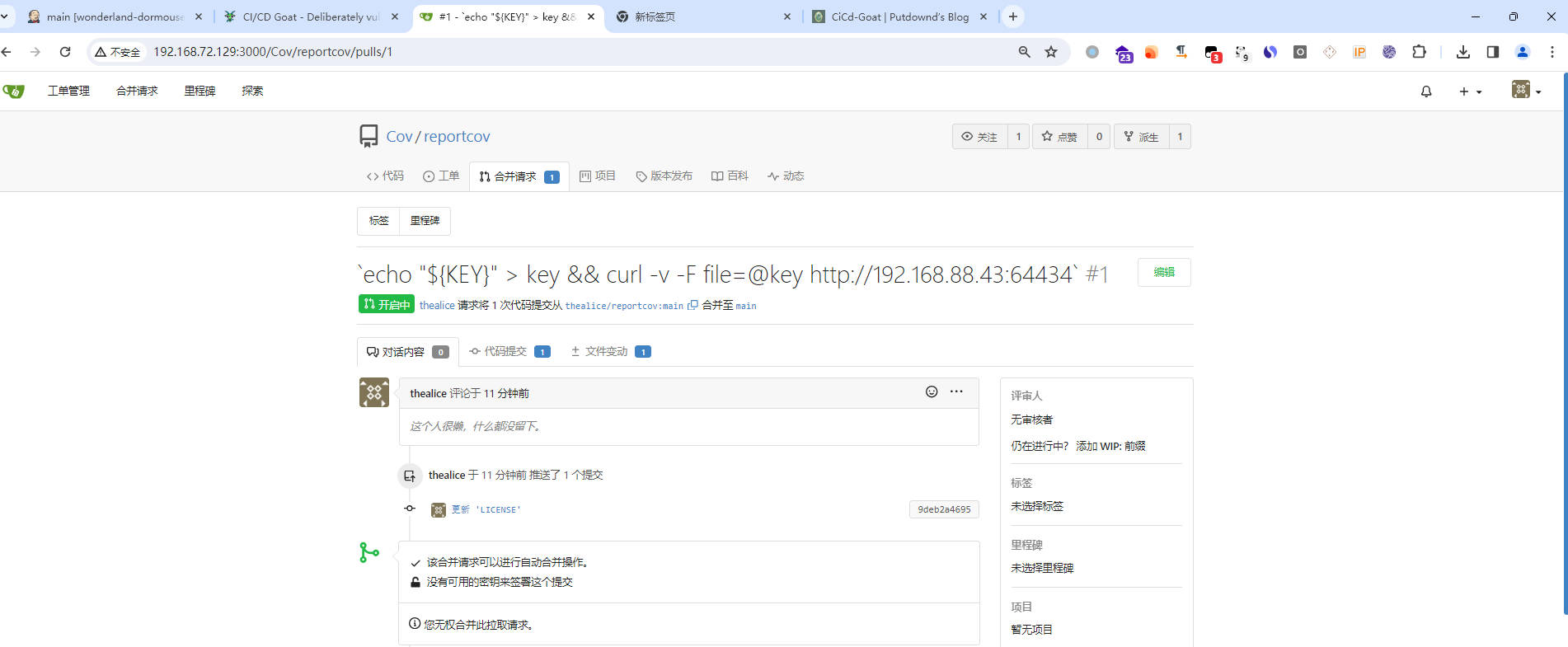Screen dimensions: 1568x647
Task: Open the 百科 wiki tab
Action: click(x=730, y=176)
